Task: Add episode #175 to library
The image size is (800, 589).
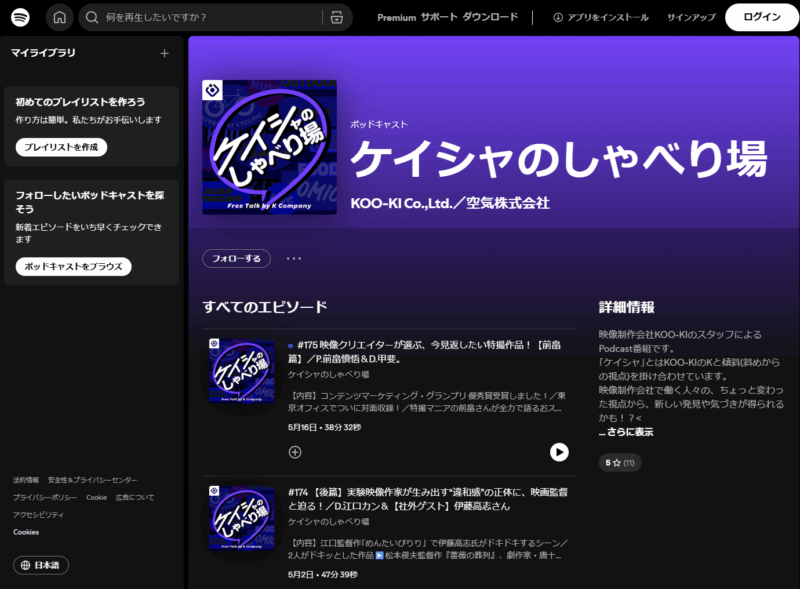Action: [x=295, y=452]
